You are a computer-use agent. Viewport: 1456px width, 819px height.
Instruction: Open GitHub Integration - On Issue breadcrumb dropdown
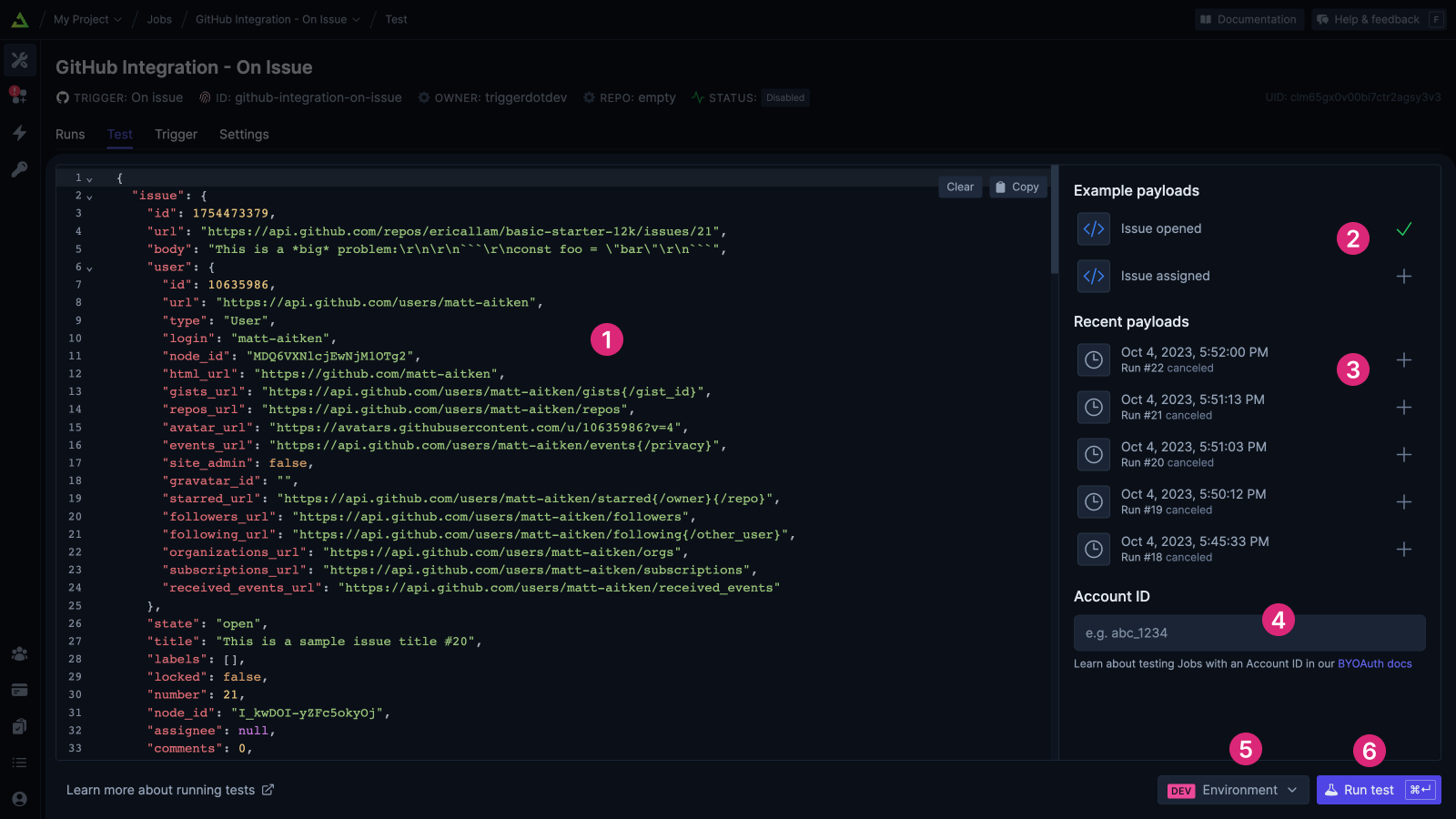pos(278,19)
